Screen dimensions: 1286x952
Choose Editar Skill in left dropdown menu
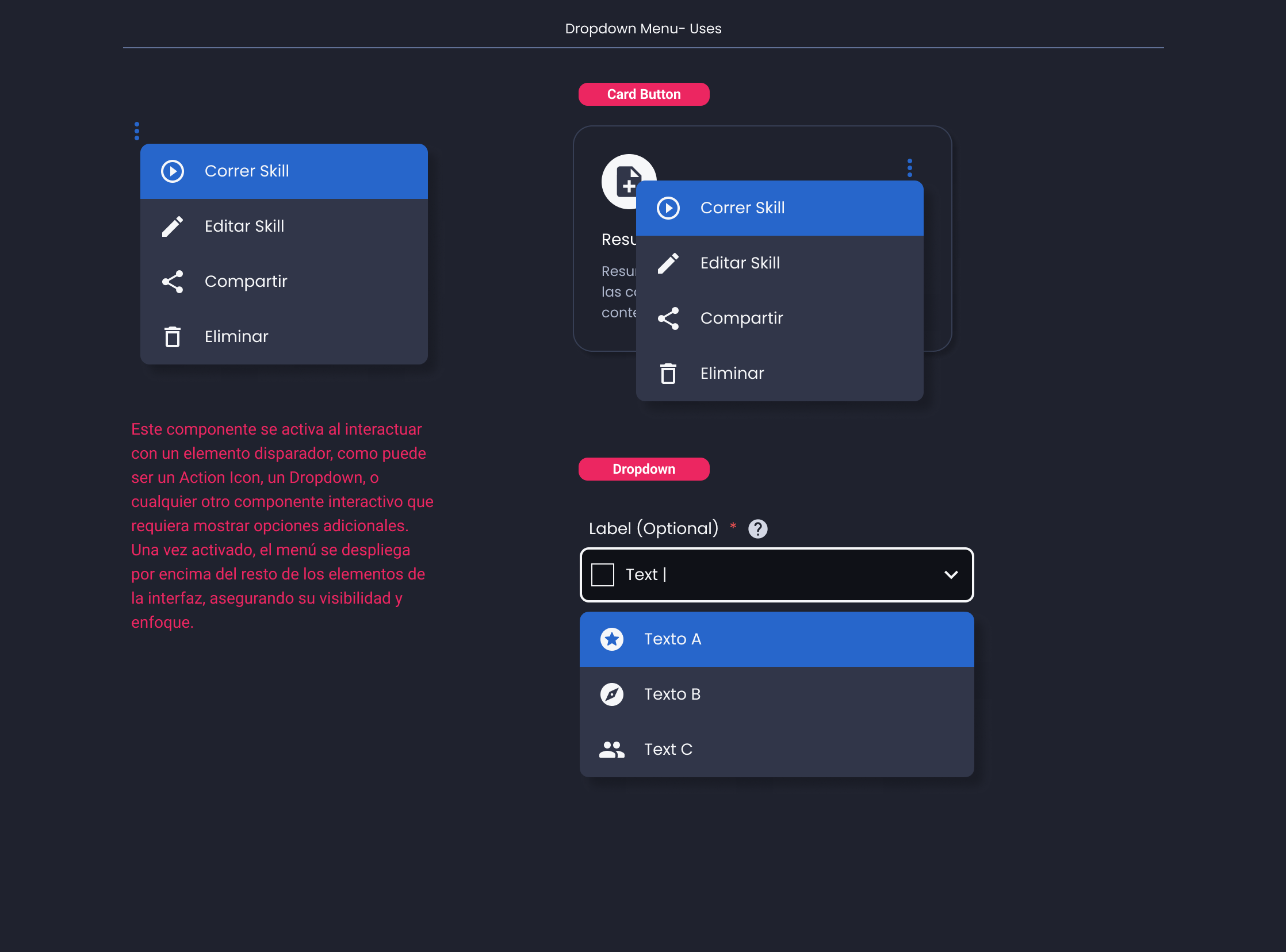click(x=284, y=227)
